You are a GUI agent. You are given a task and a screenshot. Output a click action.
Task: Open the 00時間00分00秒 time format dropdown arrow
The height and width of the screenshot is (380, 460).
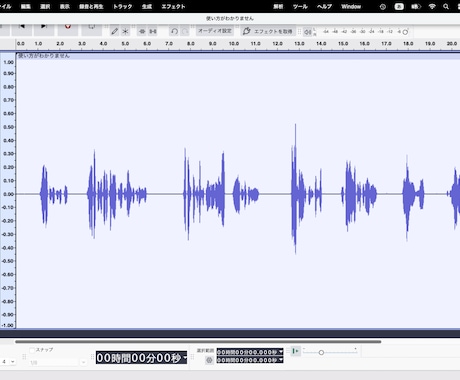[x=185, y=358]
